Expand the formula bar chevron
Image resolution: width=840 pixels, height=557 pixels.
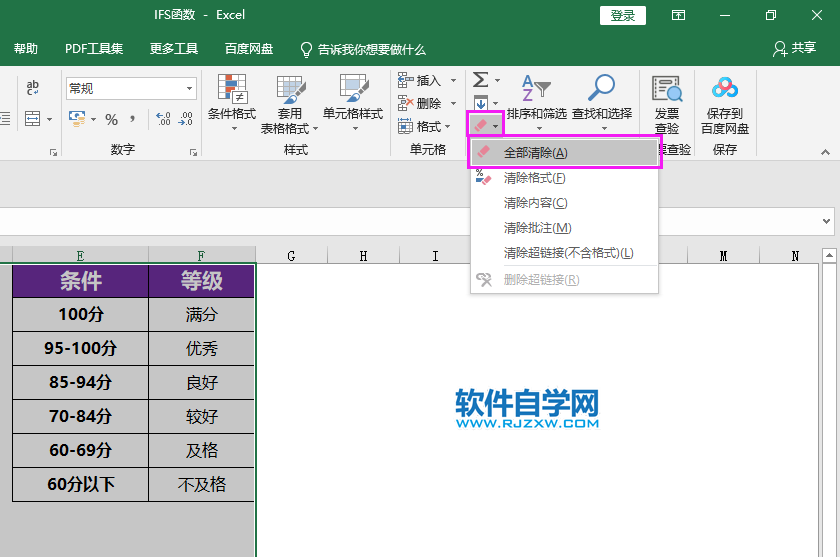tap(826, 221)
